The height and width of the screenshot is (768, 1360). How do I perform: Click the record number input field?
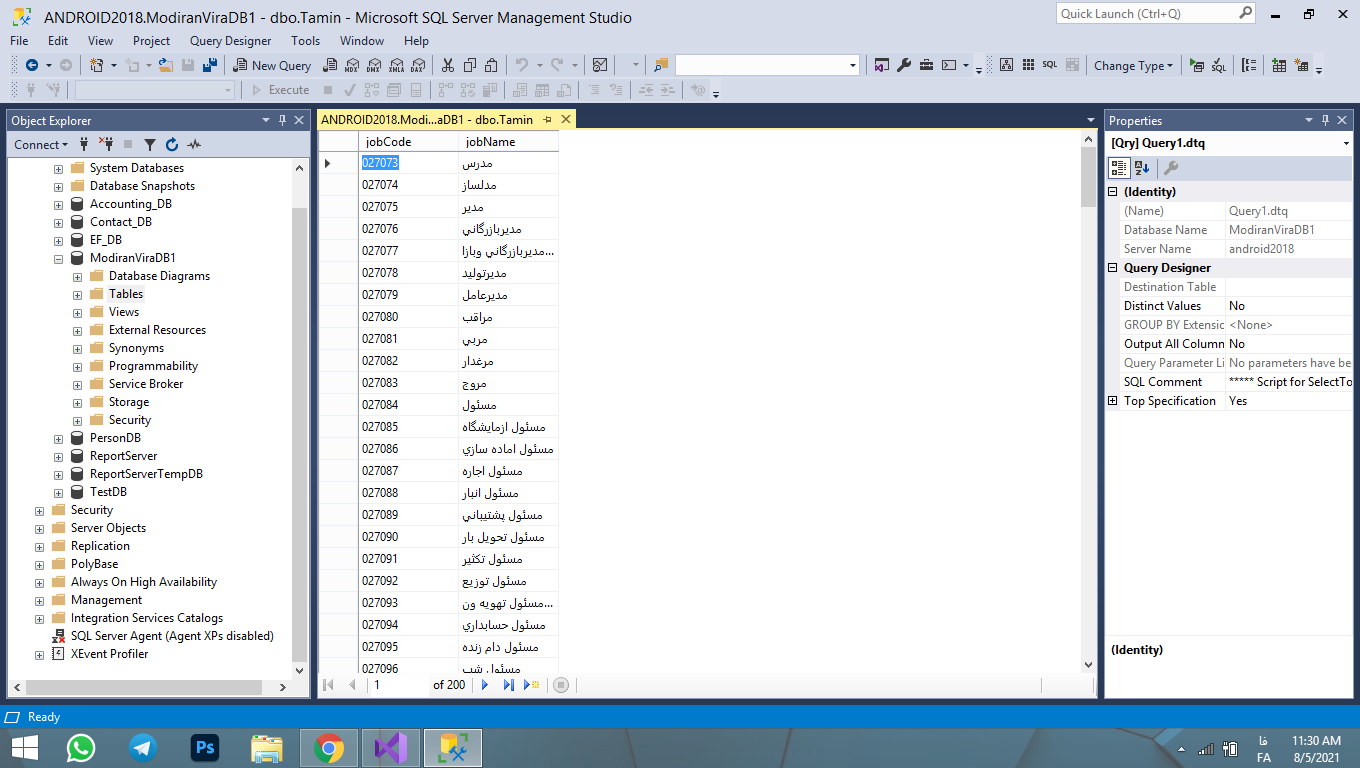399,685
